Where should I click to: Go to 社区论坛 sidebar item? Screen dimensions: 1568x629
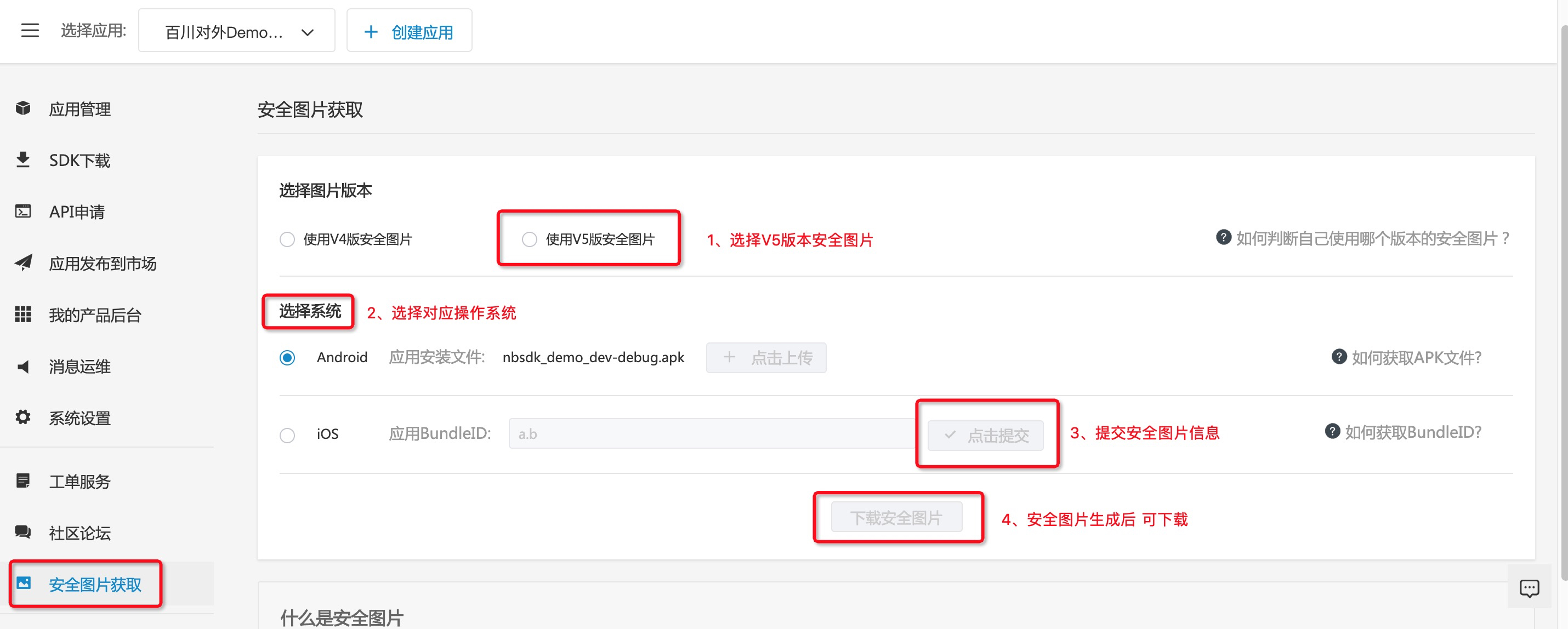point(79,533)
